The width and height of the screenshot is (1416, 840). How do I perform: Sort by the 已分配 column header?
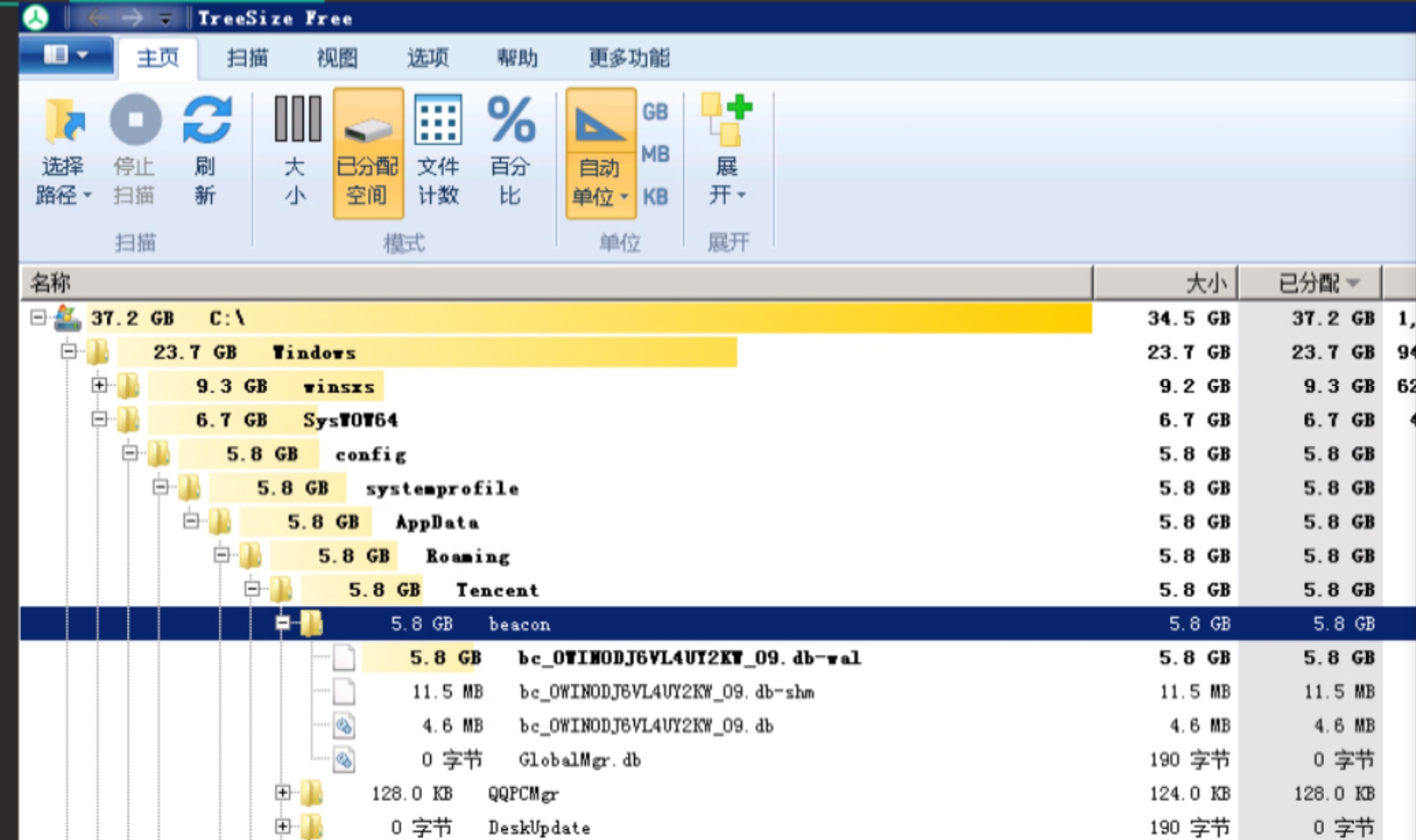pos(1309,283)
